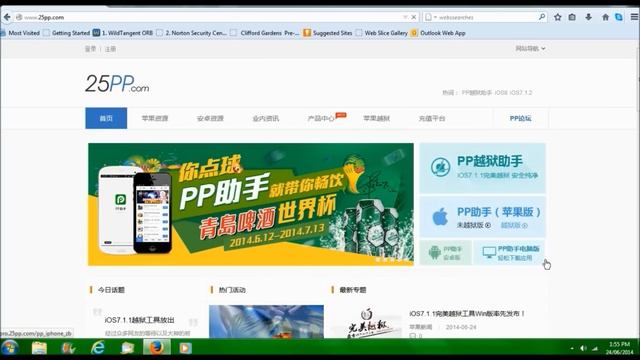Open the WildTangent ORB bookmark
640x360 pixels.
coord(123,33)
